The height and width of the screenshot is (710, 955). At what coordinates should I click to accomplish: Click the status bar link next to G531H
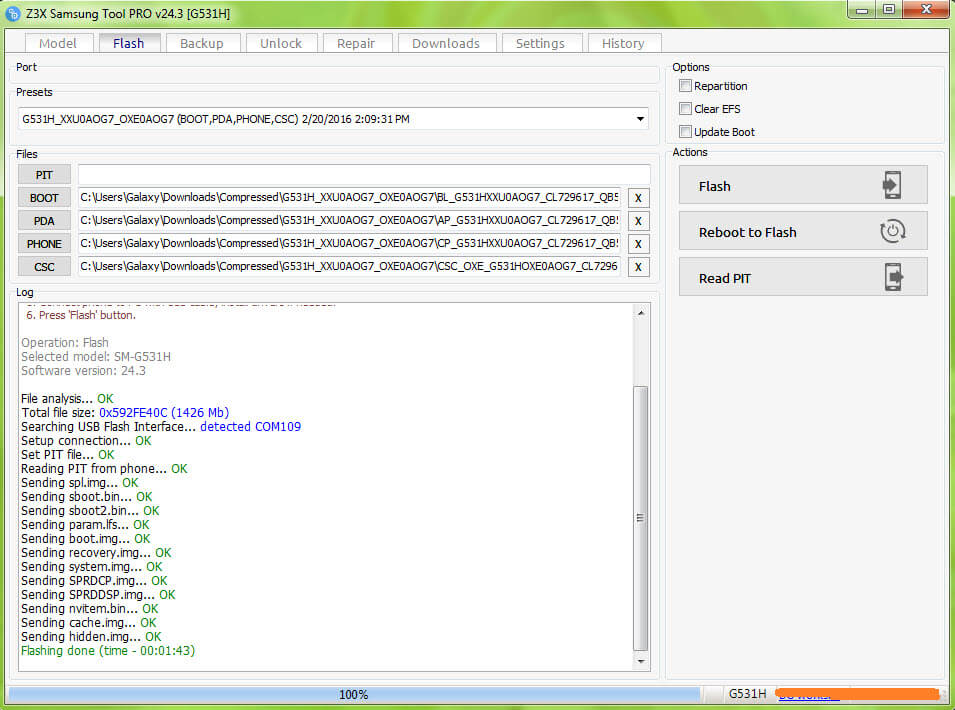[x=808, y=695]
